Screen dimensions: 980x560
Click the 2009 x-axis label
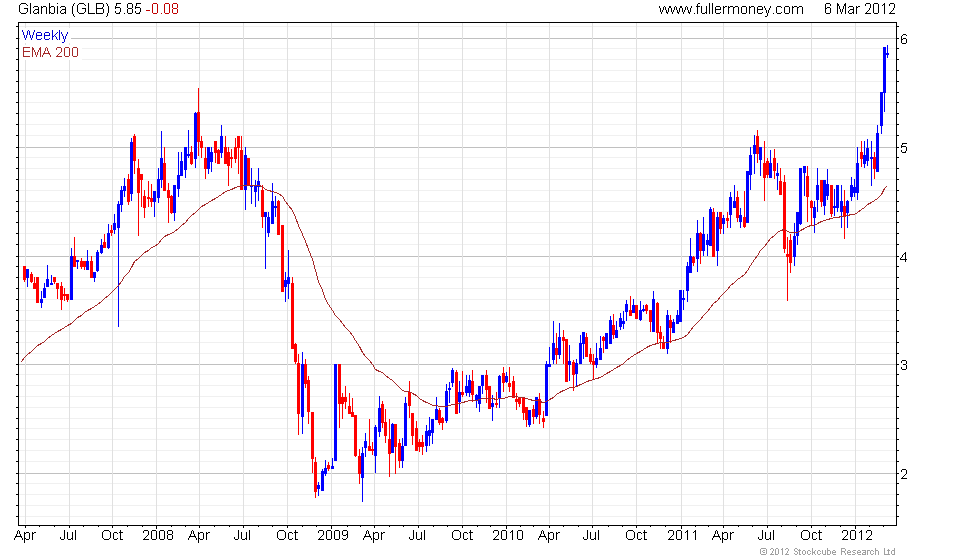point(332,536)
